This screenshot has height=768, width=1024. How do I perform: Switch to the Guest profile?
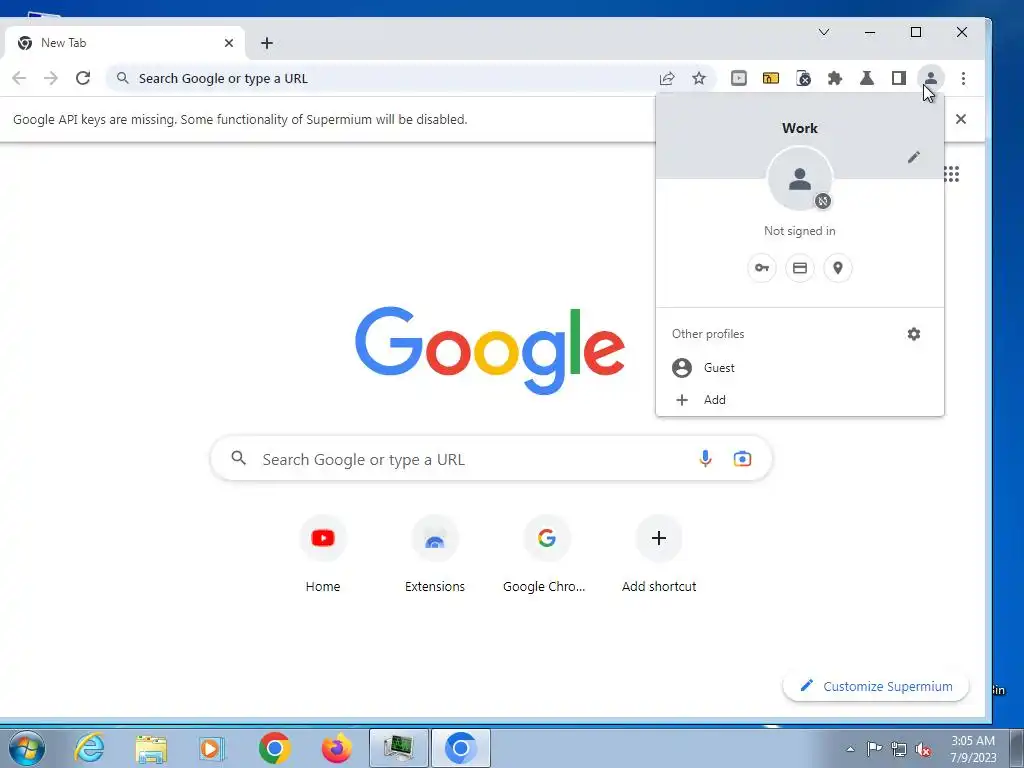tap(799, 368)
